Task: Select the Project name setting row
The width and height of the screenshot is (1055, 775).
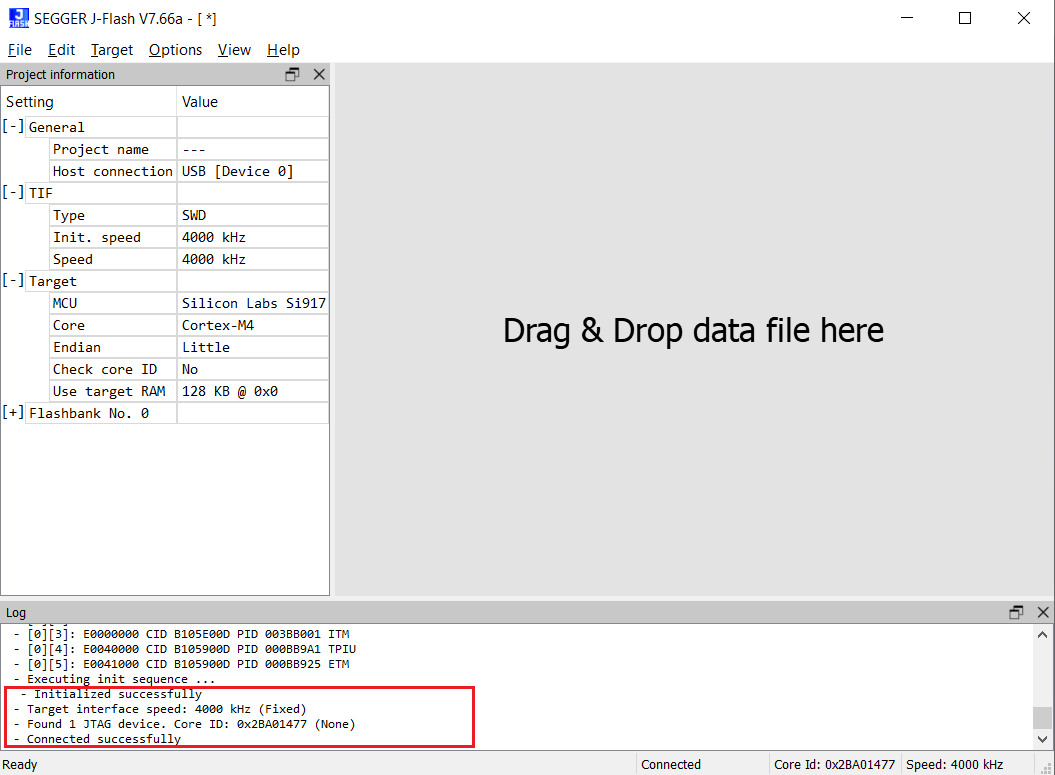Action: click(190, 149)
